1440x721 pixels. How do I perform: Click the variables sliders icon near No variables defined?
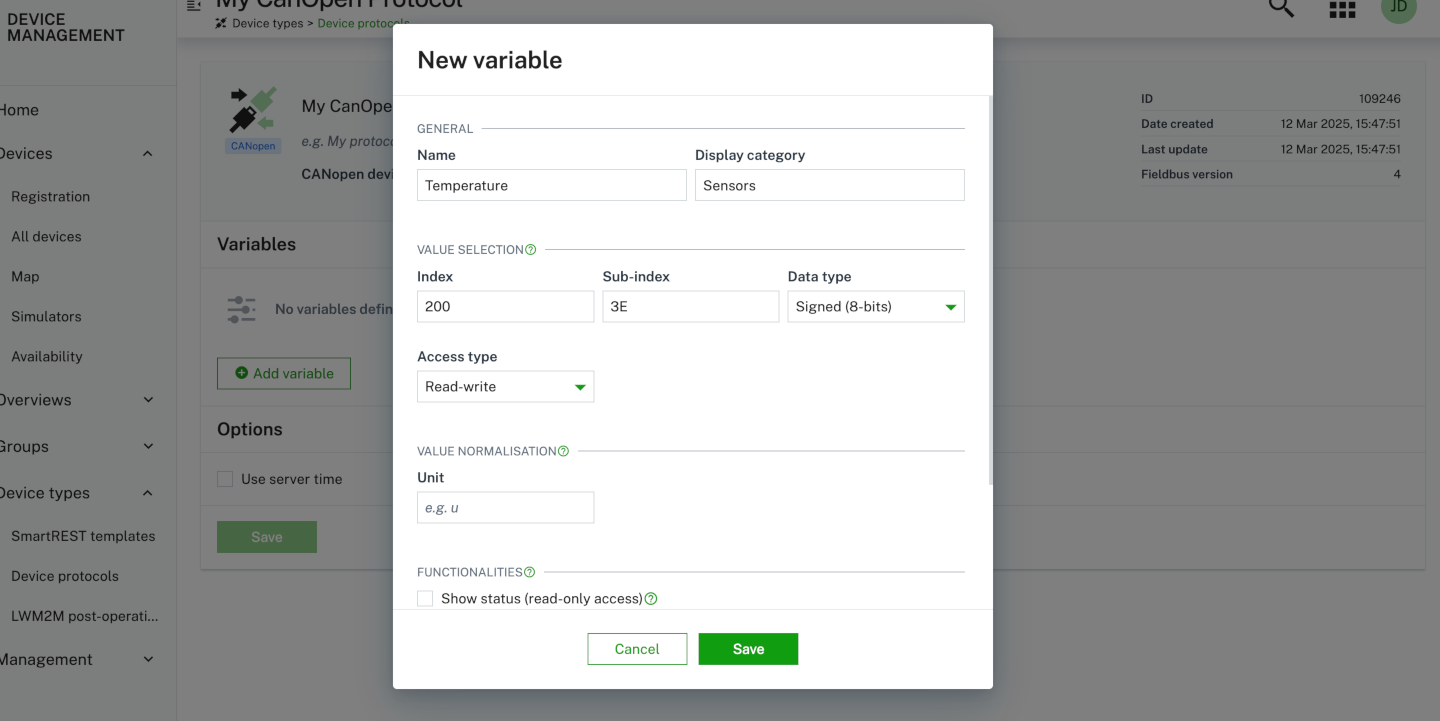click(240, 308)
